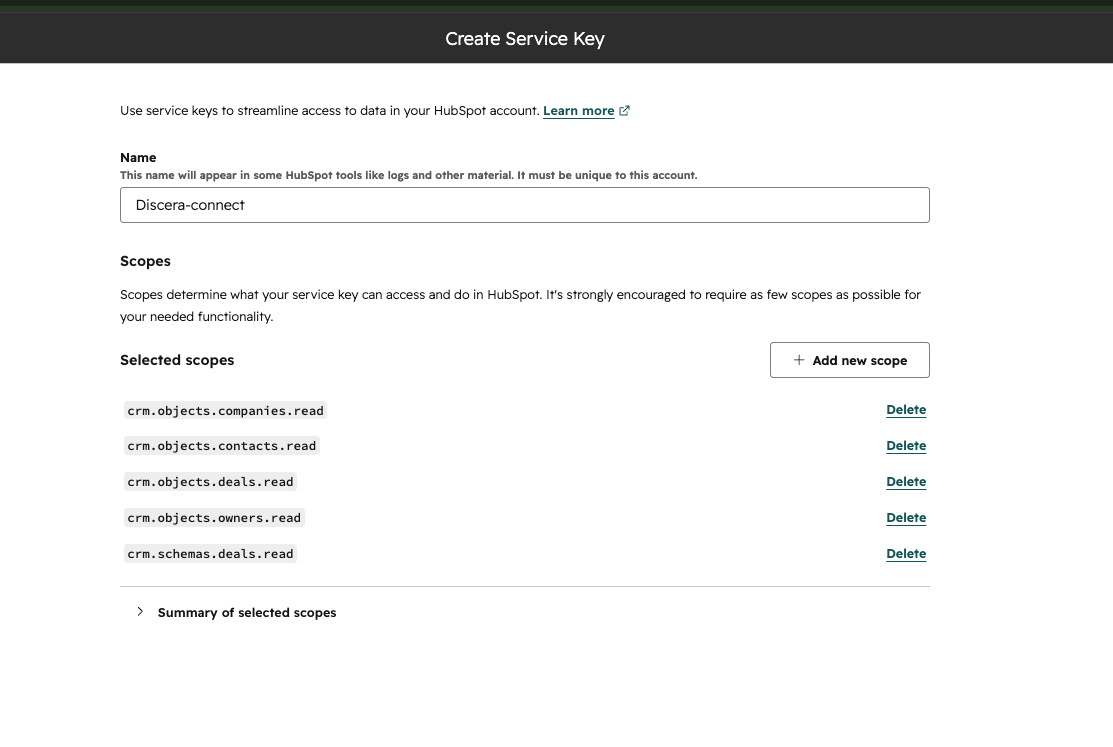Delete the crm.objects.deals.read scope
This screenshot has height=747, width=1113.
coord(906,482)
